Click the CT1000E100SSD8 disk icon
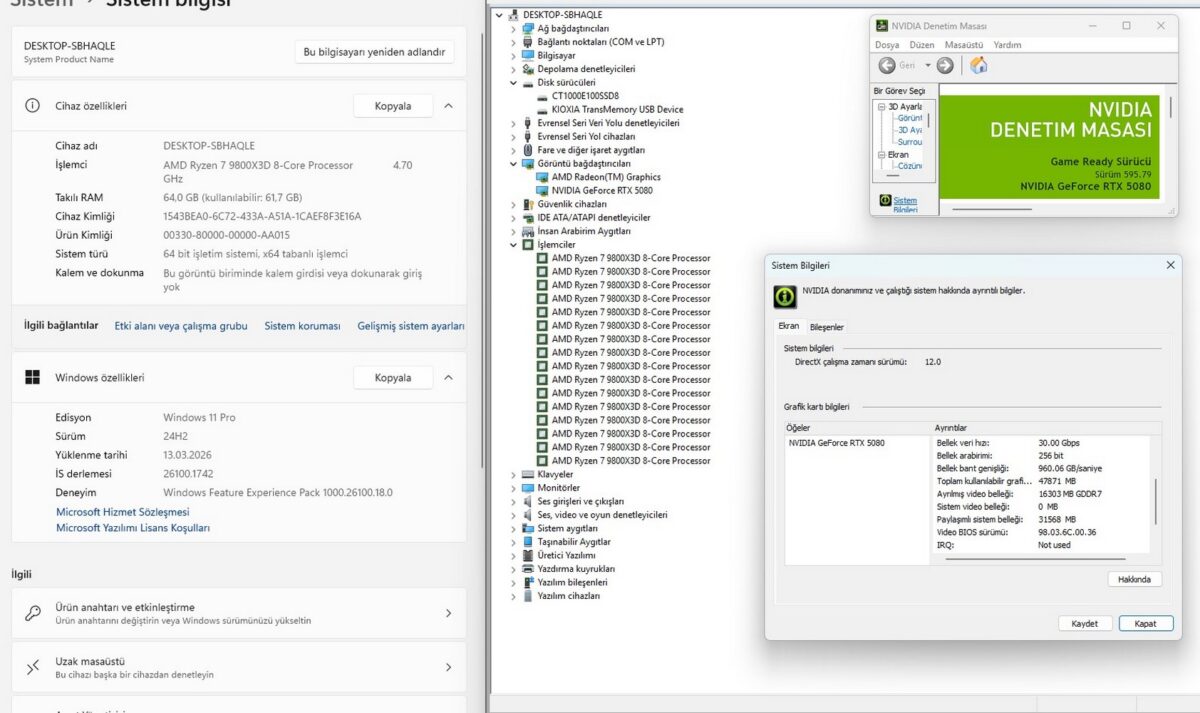1200x713 pixels. click(542, 96)
